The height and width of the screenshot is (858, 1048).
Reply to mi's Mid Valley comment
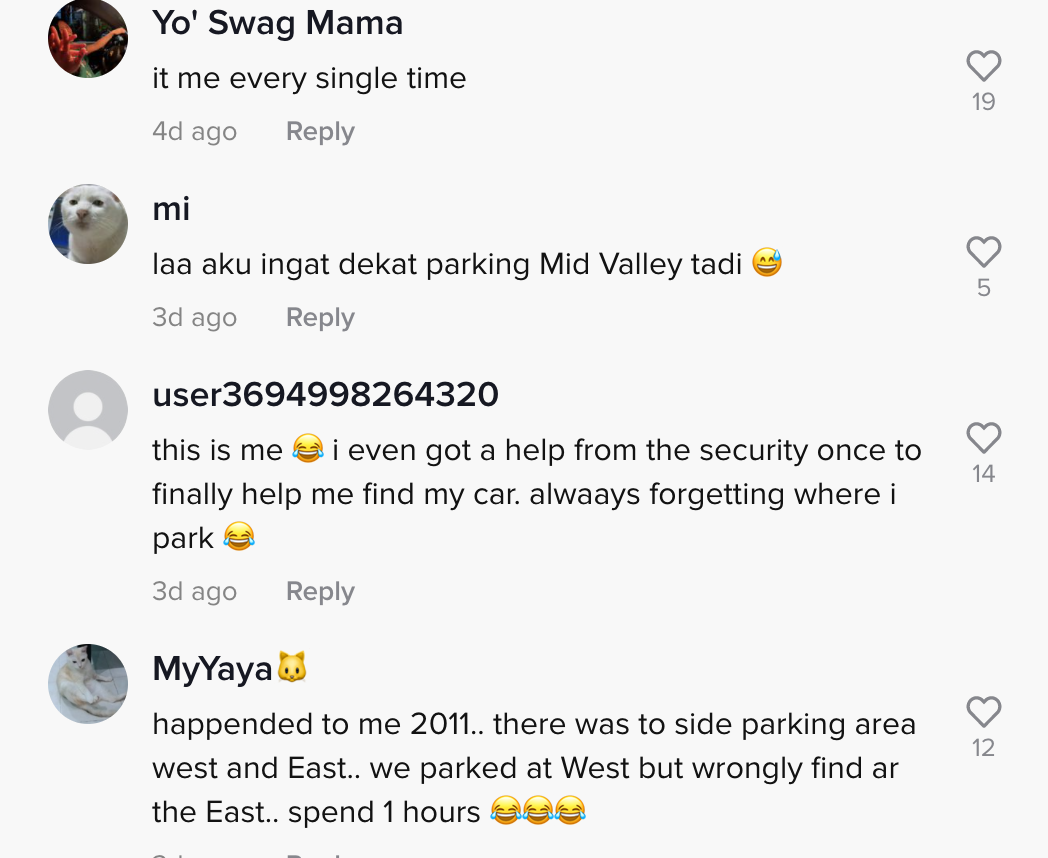tap(320, 318)
